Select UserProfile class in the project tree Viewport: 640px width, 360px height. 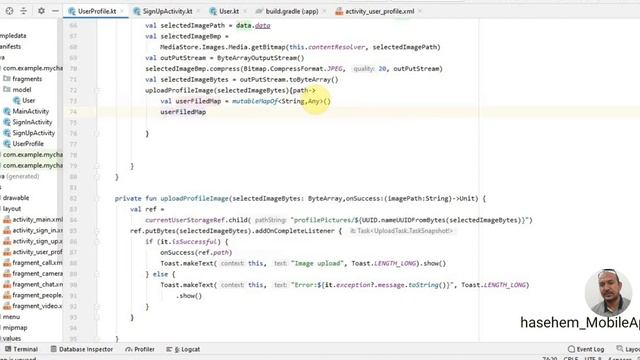[28, 144]
